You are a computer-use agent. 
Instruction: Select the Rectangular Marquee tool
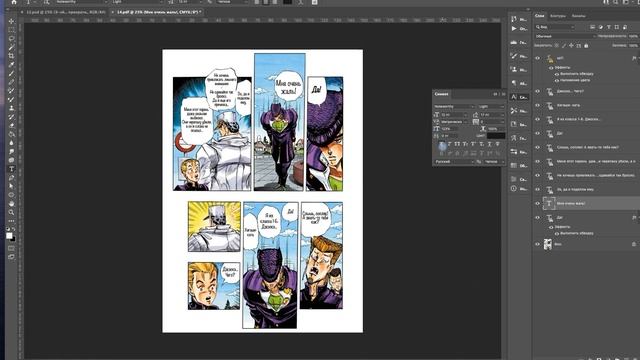(11, 30)
